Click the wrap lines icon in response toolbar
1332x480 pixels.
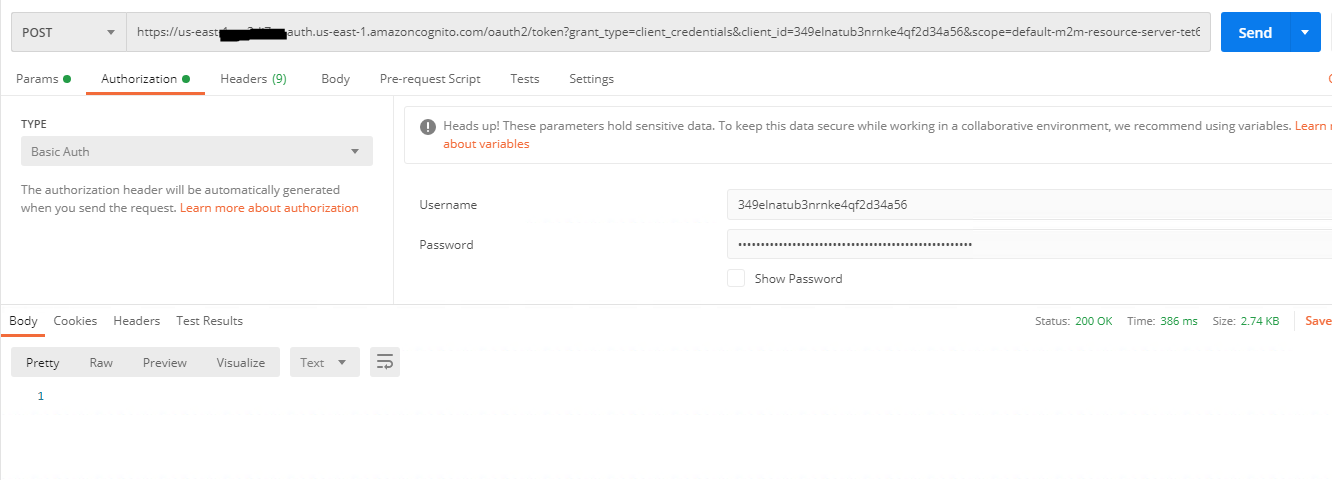tap(384, 363)
